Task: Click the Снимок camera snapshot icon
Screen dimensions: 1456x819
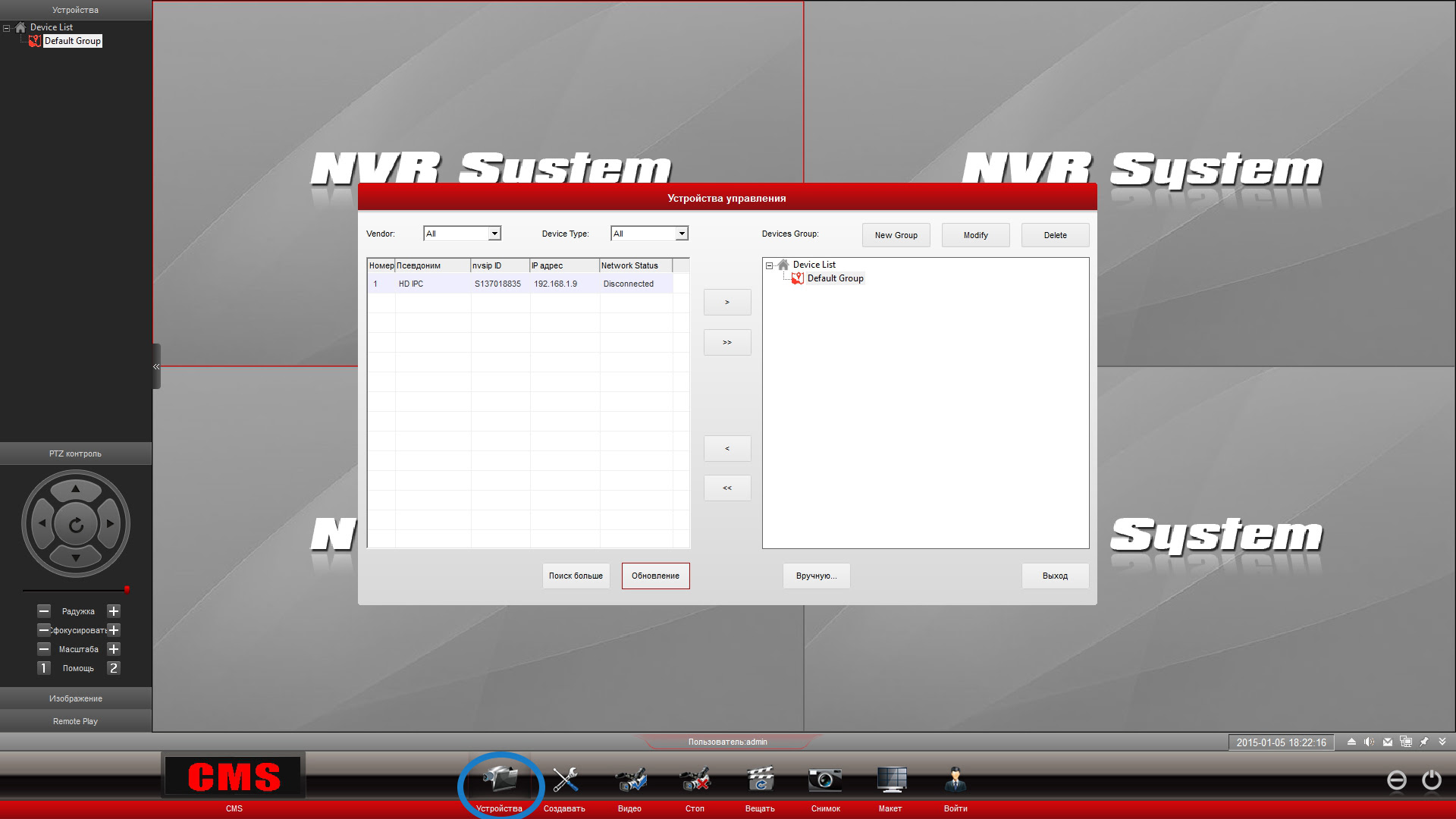Action: (825, 780)
